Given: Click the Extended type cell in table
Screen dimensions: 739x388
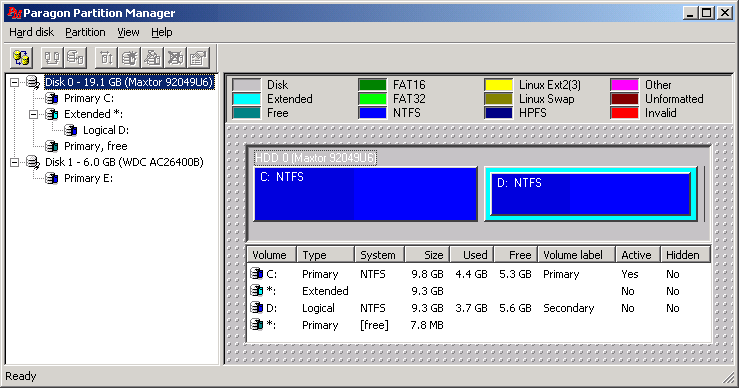Looking at the screenshot, I should pyautogui.click(x=325, y=291).
